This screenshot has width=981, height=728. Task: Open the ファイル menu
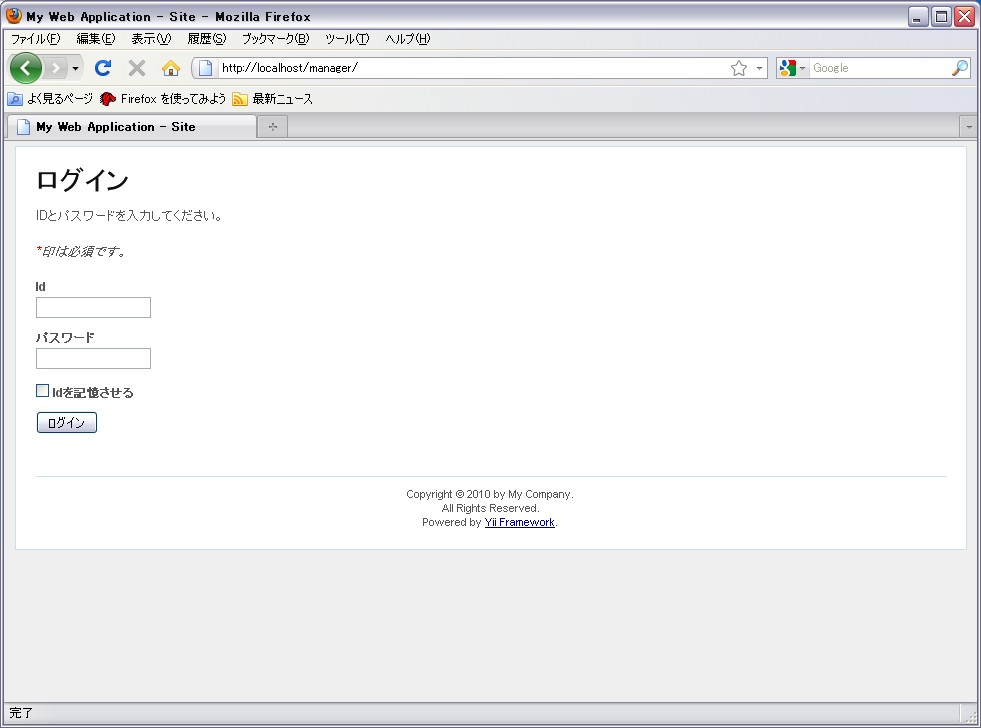[35, 39]
